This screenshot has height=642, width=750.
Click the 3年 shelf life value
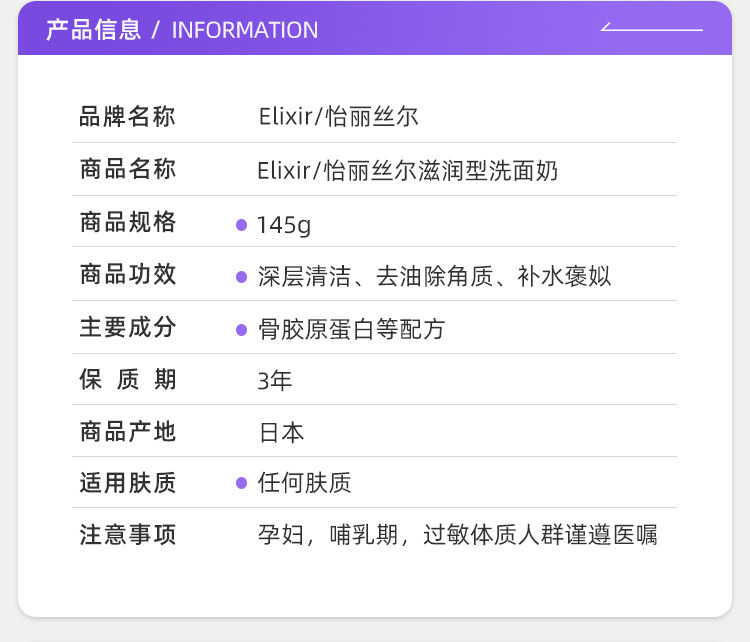[x=274, y=381]
